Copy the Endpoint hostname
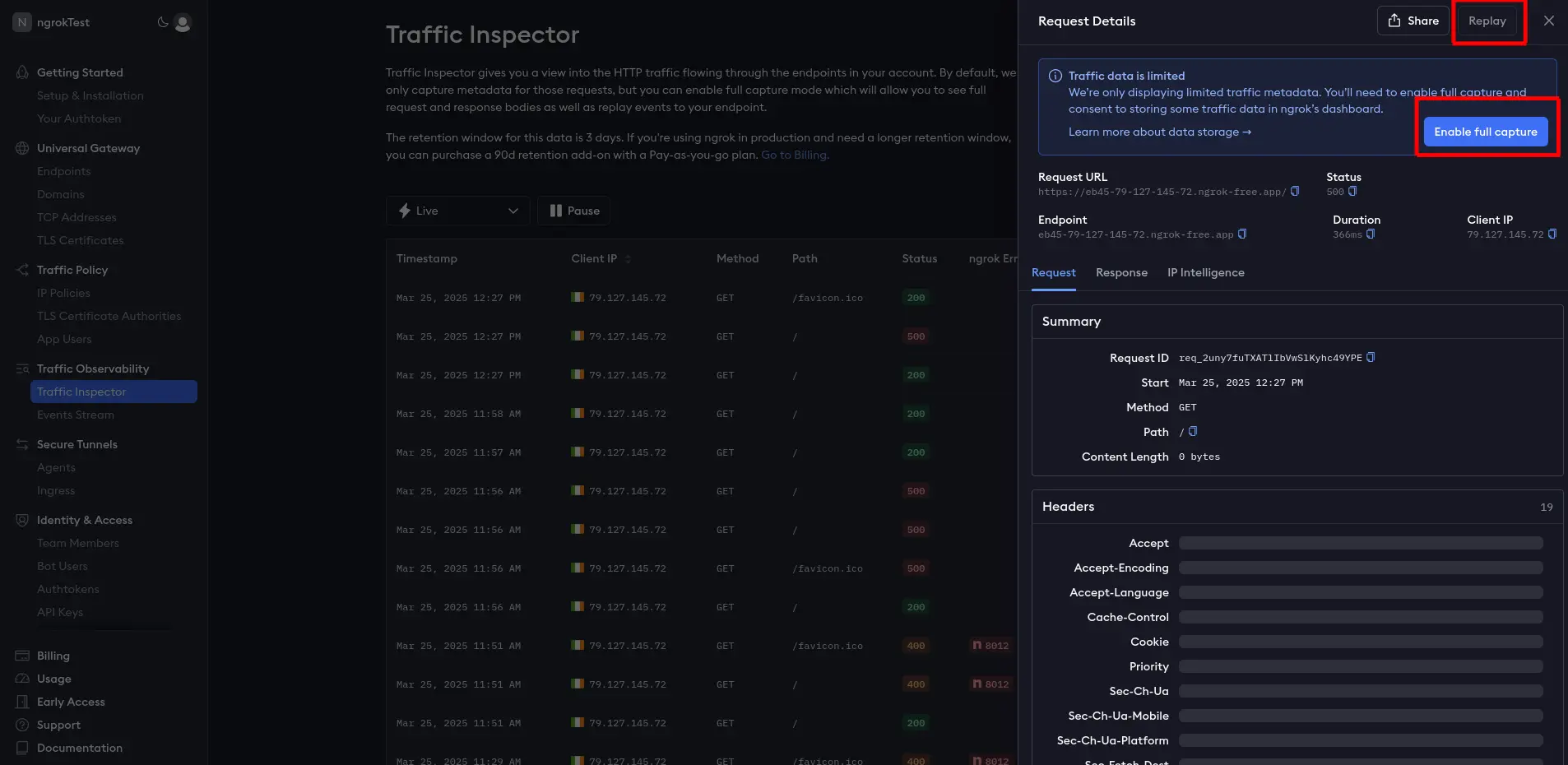This screenshot has height=765, width=1568. click(x=1242, y=234)
